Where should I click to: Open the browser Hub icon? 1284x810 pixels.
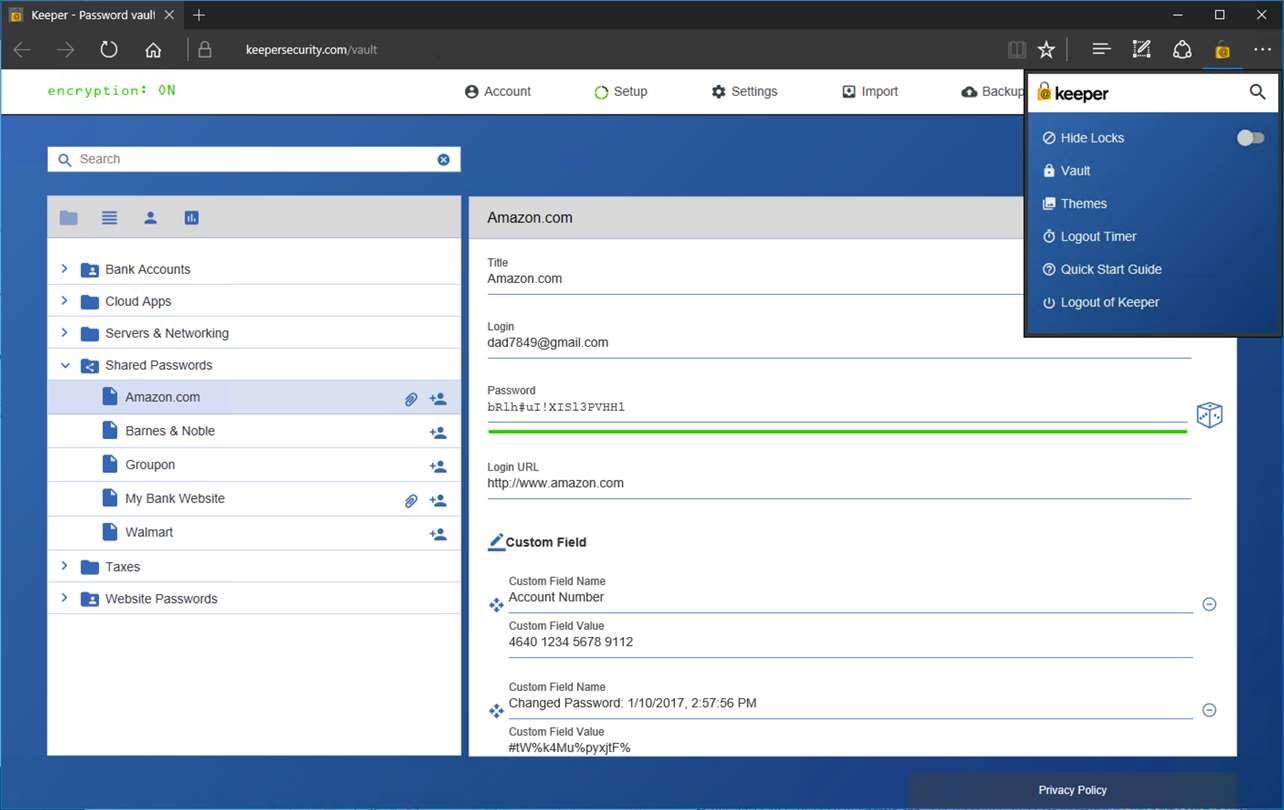[x=1101, y=49]
